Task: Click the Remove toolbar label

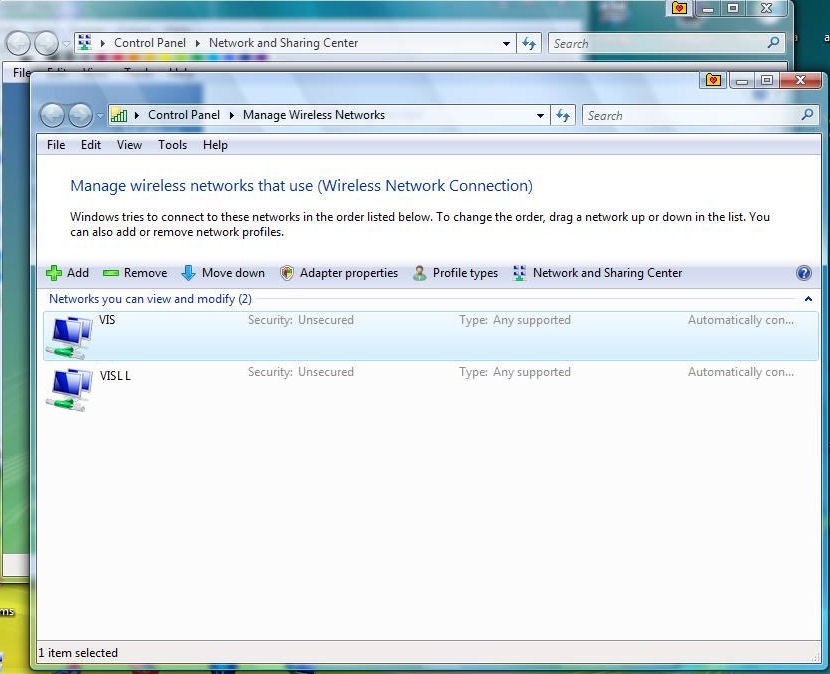Action: 146,273
